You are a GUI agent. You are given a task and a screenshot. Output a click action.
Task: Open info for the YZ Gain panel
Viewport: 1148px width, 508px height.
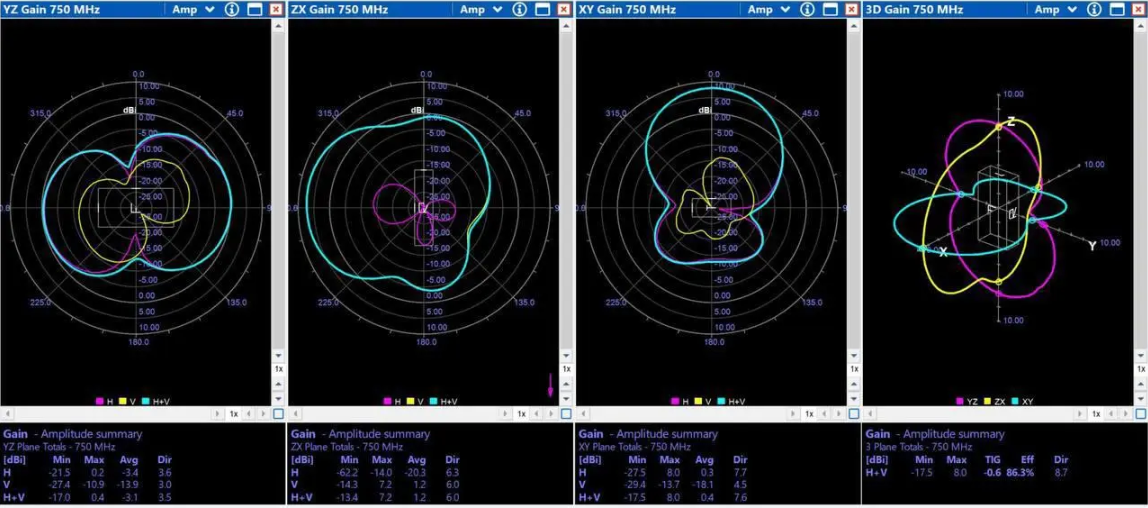[x=231, y=9]
